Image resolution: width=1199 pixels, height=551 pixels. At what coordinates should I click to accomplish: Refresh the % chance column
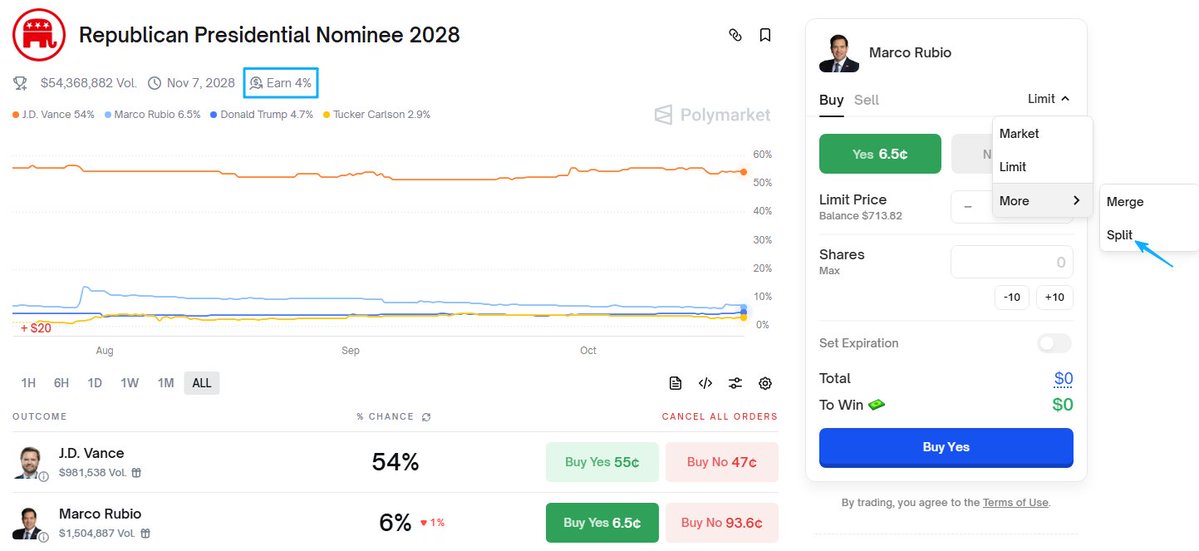tap(427, 417)
